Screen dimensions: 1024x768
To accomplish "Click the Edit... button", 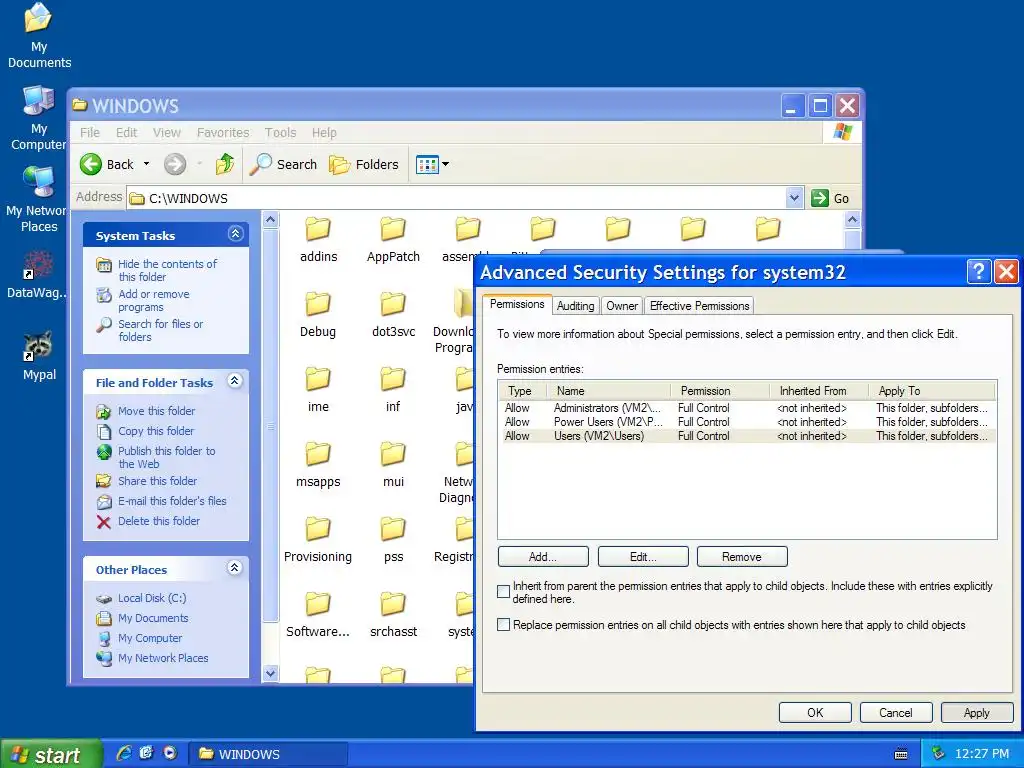I will click(x=643, y=556).
